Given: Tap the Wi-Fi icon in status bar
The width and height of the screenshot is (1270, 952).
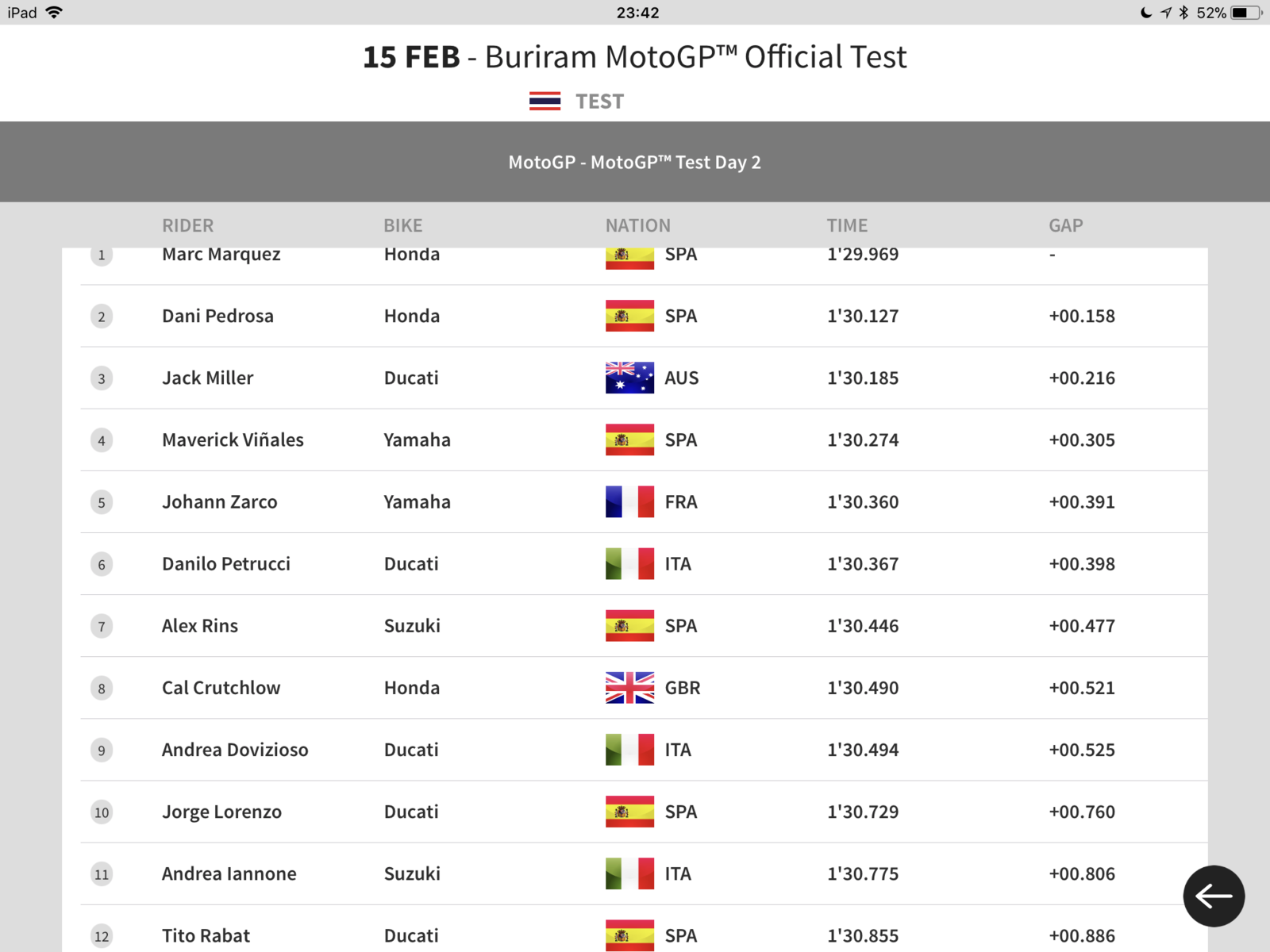Looking at the screenshot, I should tap(54, 13).
